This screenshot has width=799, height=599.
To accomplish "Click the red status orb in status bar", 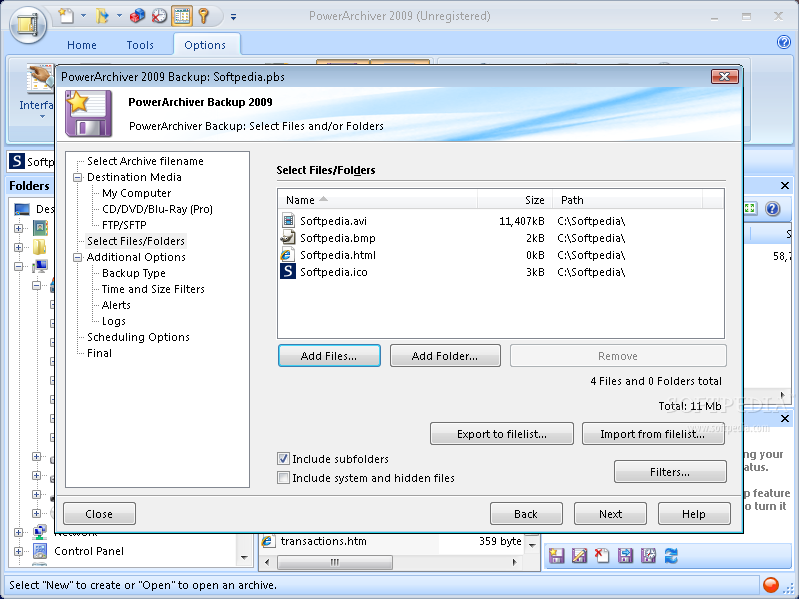I will click(770, 585).
